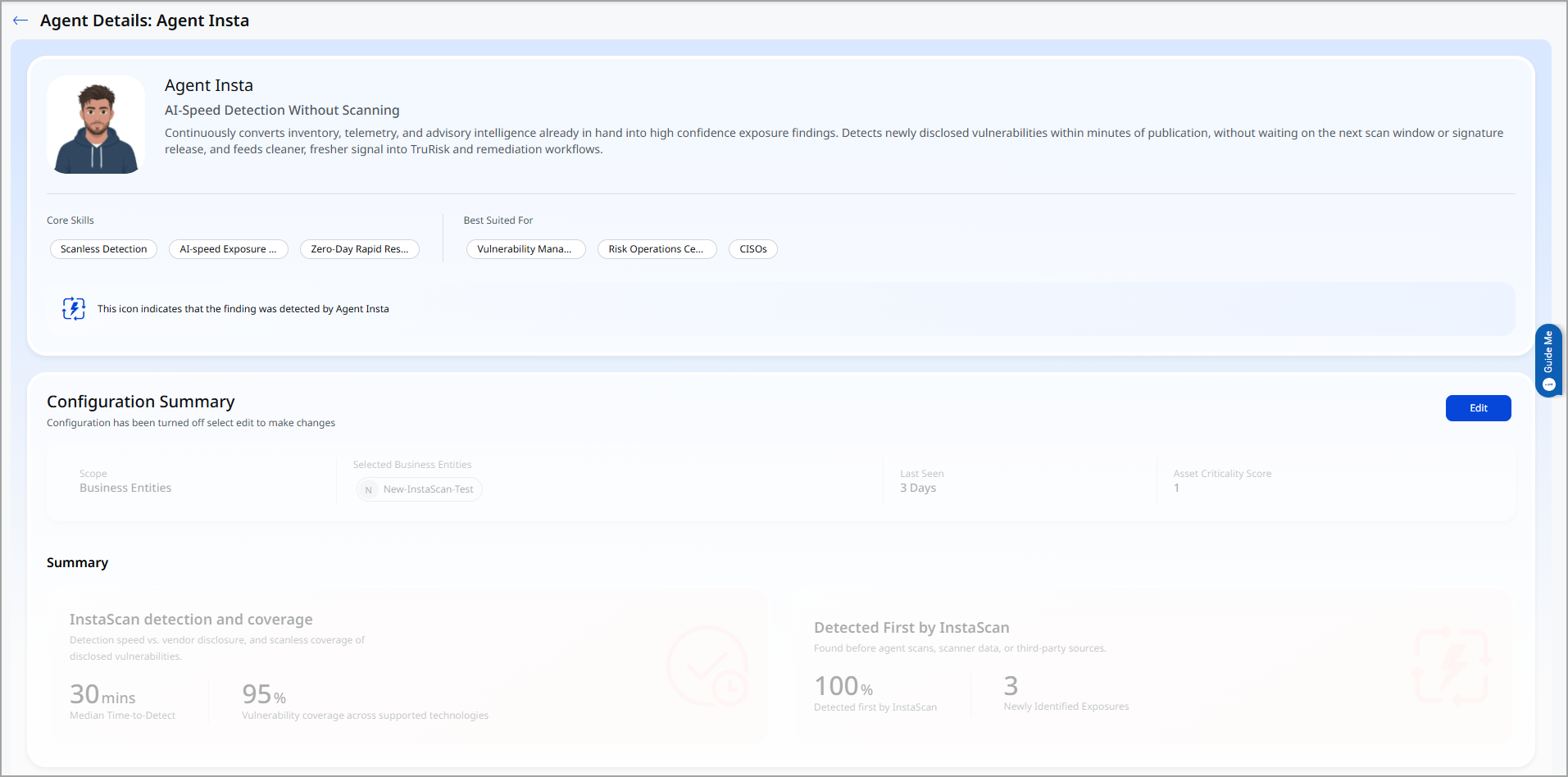1568x777 pixels.
Task: Select the Vulnerability Mana... chip
Action: click(x=525, y=249)
